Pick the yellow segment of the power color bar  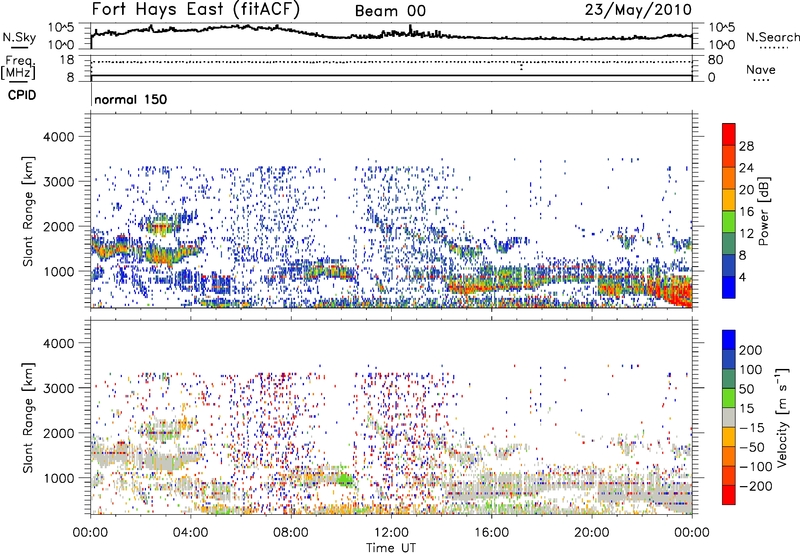point(729,200)
